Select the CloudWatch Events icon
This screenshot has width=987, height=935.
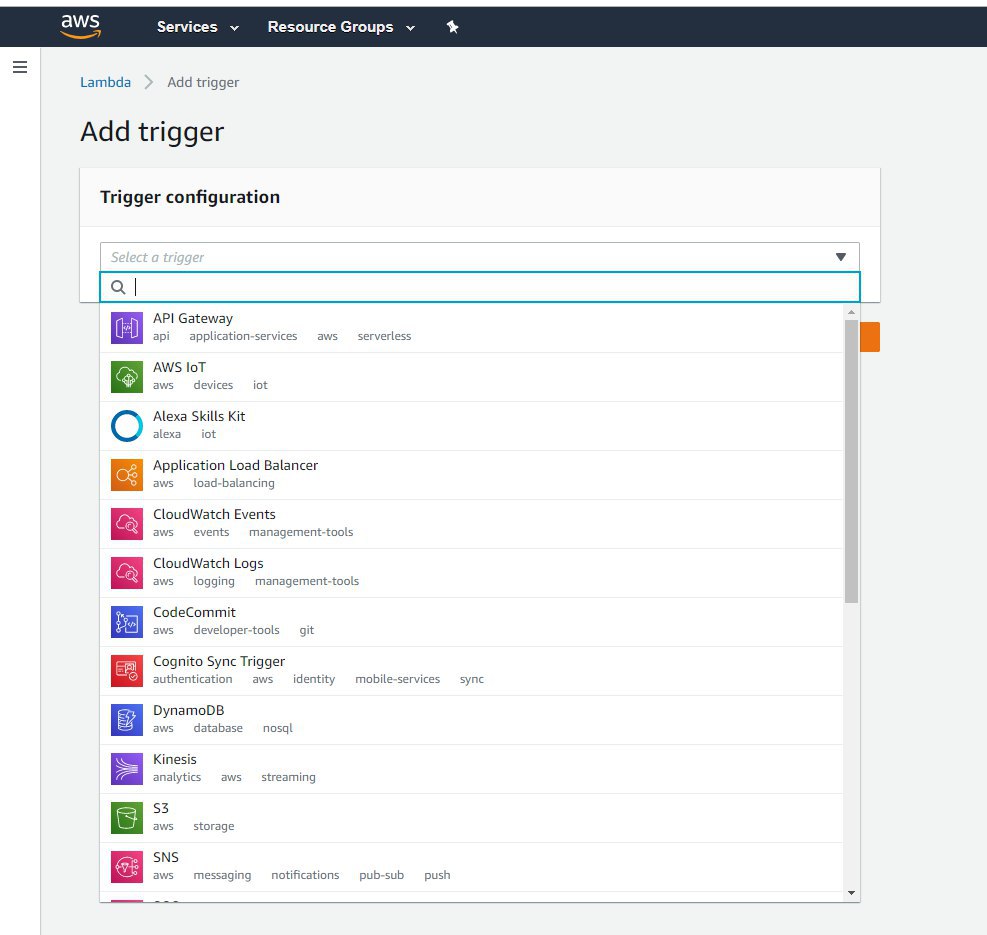click(127, 524)
